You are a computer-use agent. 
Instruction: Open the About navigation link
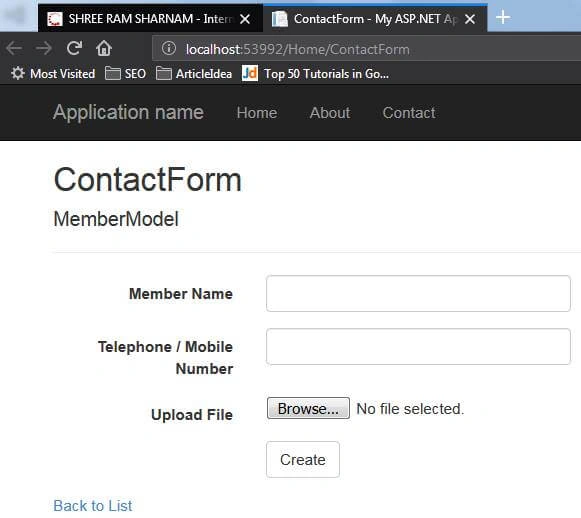330,113
